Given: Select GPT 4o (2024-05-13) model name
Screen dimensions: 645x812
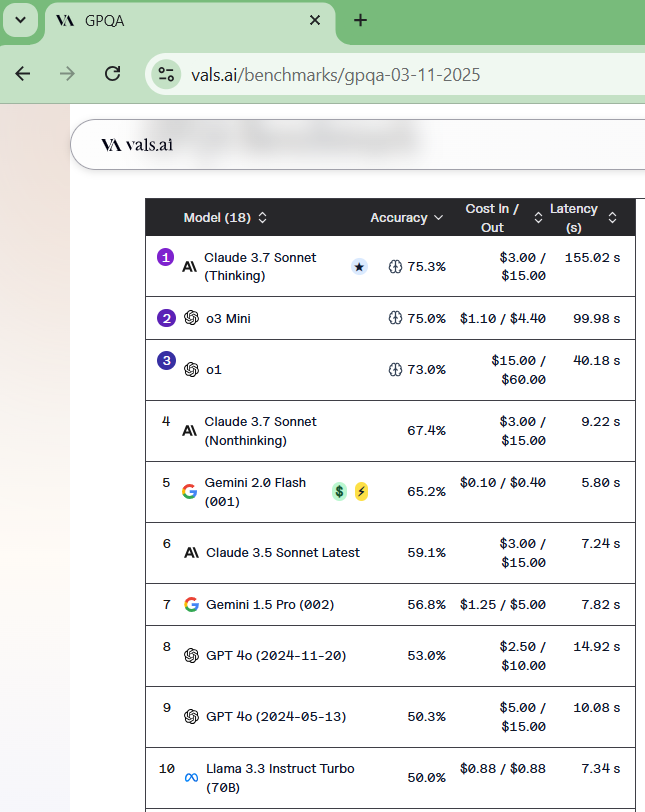Looking at the screenshot, I should (x=276, y=717).
